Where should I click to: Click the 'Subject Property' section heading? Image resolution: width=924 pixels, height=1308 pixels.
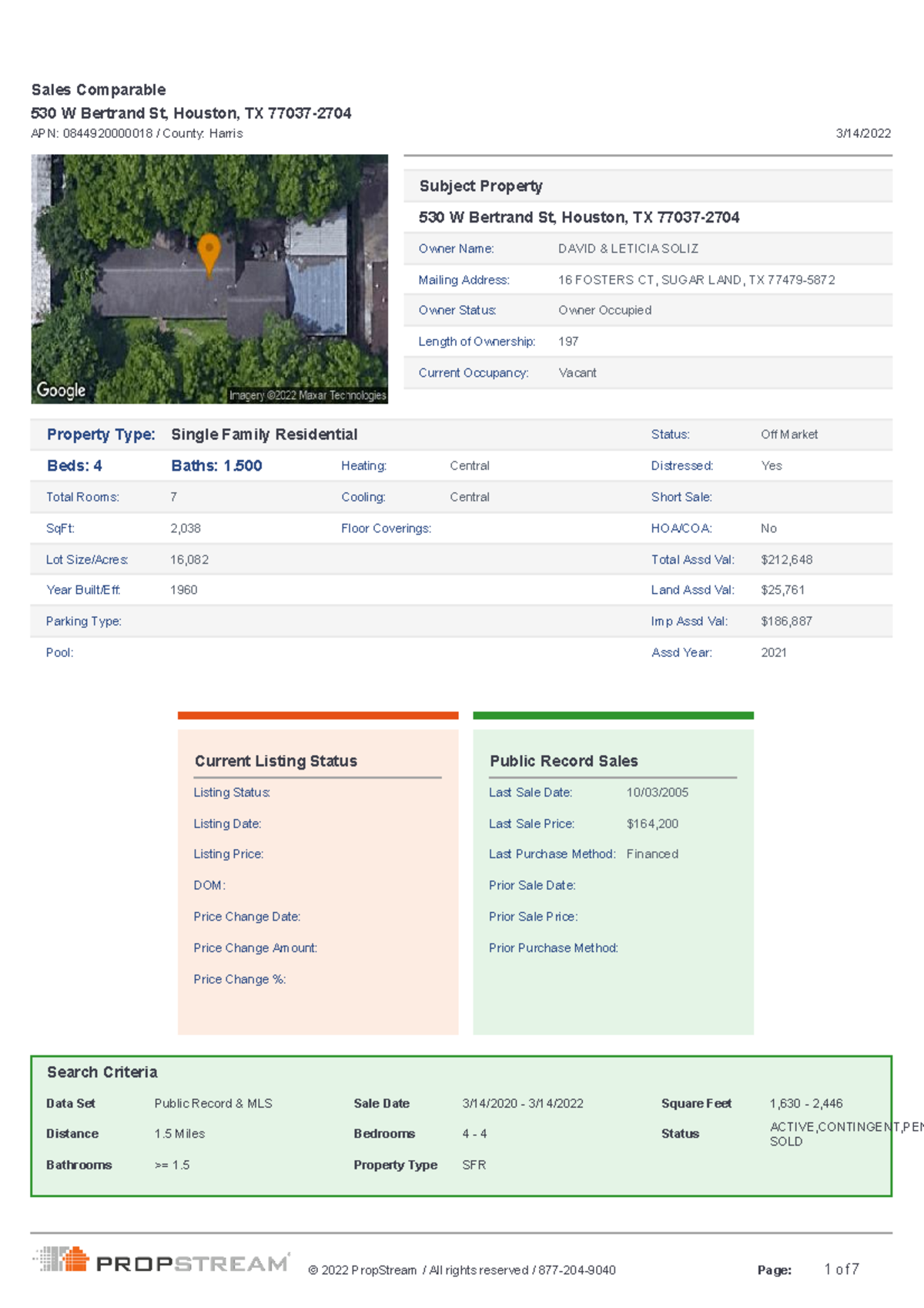tap(480, 186)
